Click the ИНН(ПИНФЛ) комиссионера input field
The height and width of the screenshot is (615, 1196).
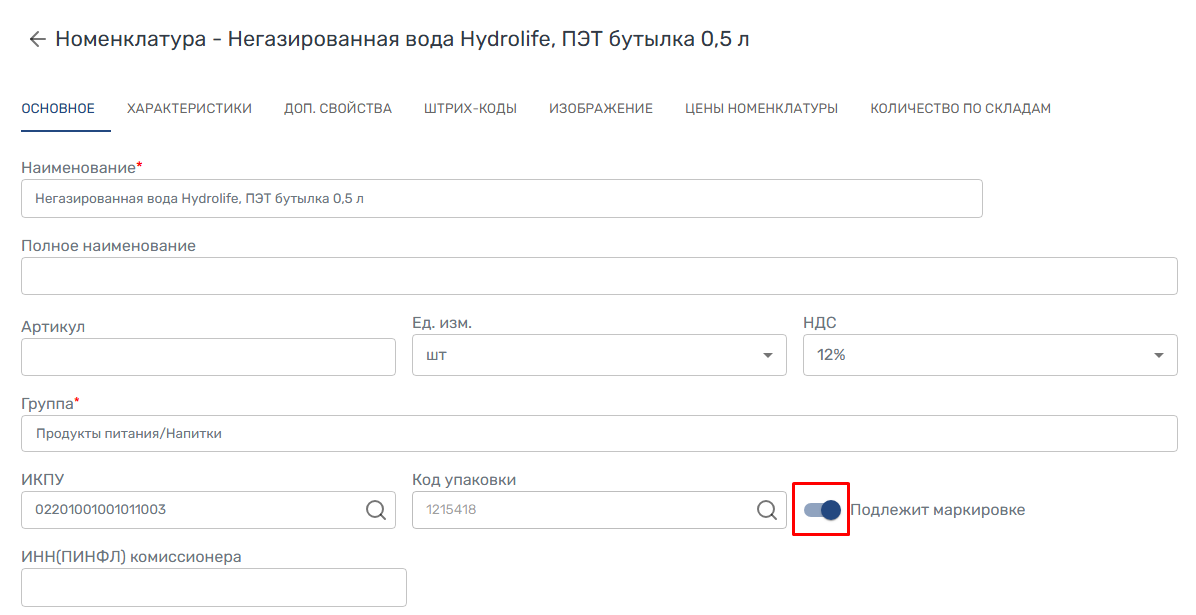(213, 587)
